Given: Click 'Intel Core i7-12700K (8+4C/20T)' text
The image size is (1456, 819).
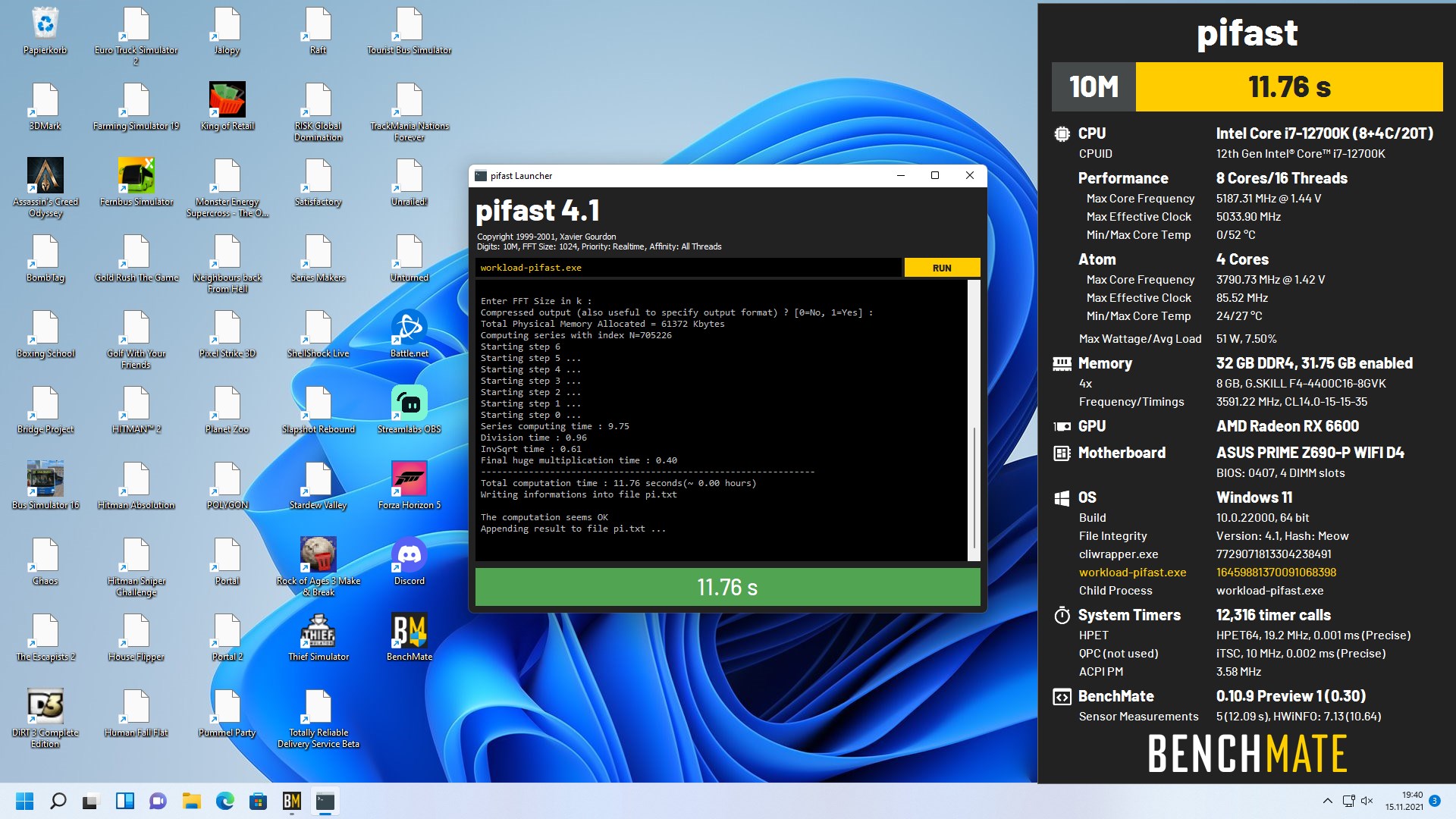Looking at the screenshot, I should click(1324, 133).
